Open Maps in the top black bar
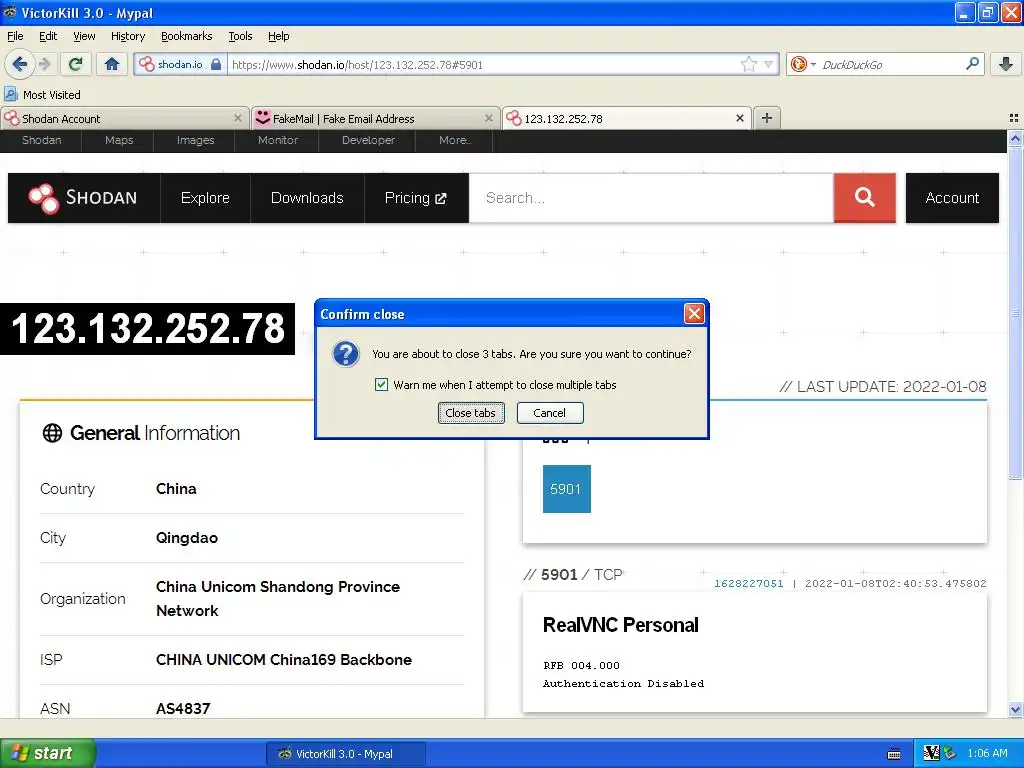Image resolution: width=1024 pixels, height=768 pixels. point(118,140)
